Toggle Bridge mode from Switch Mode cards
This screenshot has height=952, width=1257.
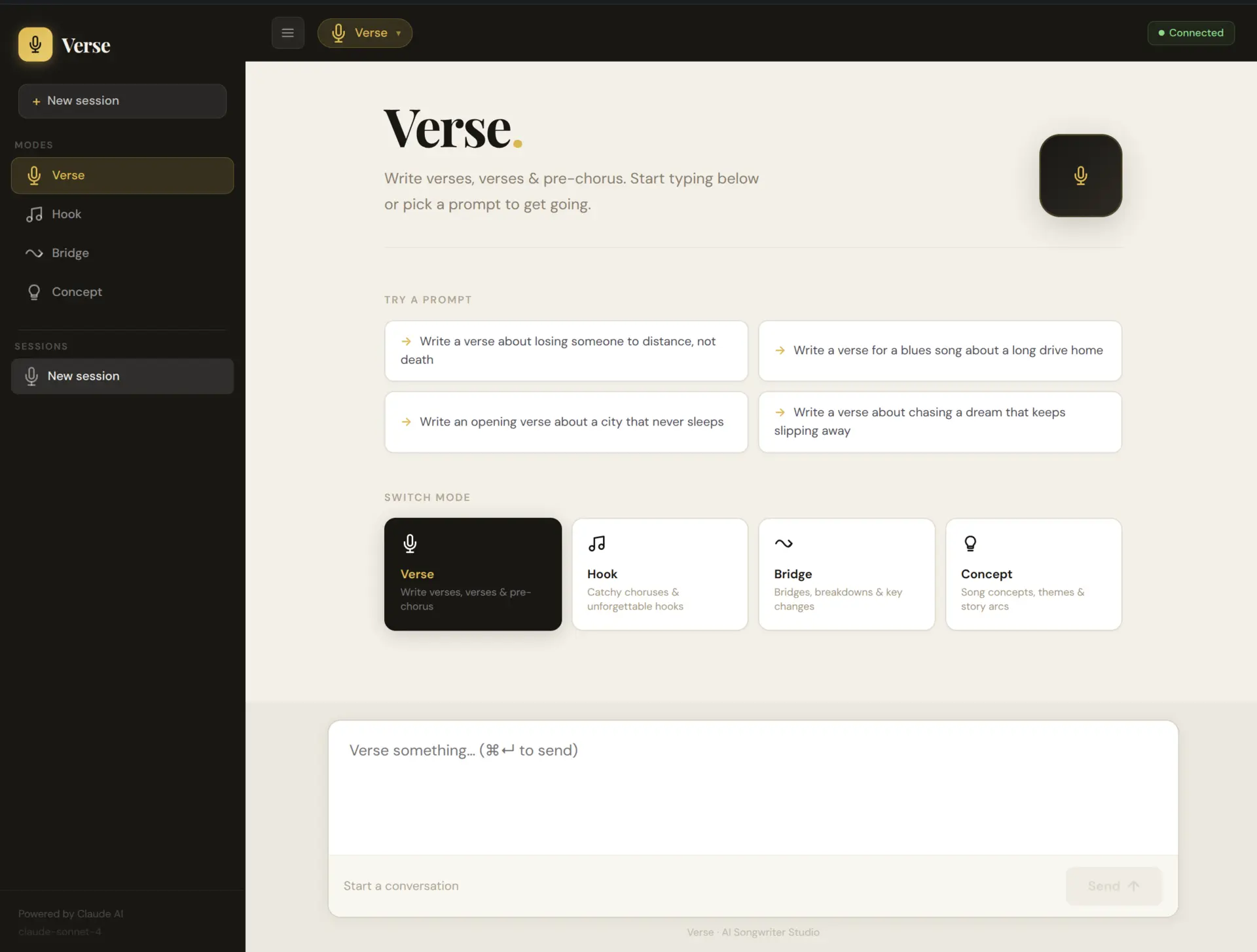(847, 574)
